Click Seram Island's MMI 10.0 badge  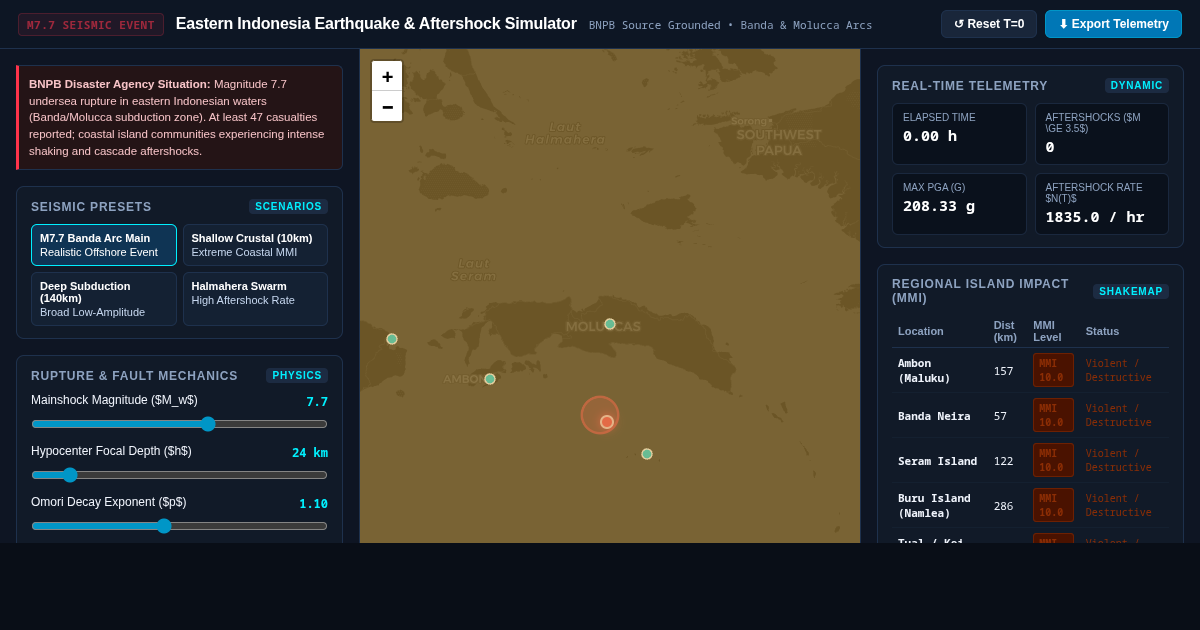[1053, 460]
